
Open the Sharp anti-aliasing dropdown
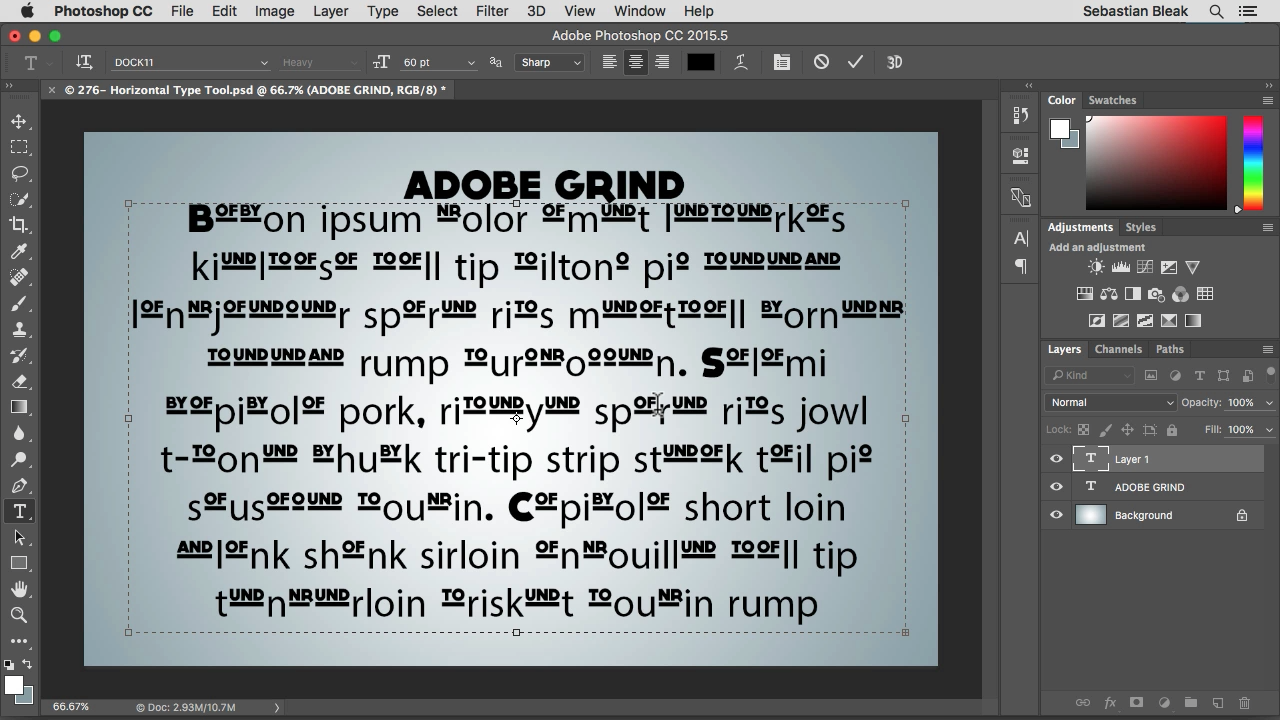(x=550, y=62)
